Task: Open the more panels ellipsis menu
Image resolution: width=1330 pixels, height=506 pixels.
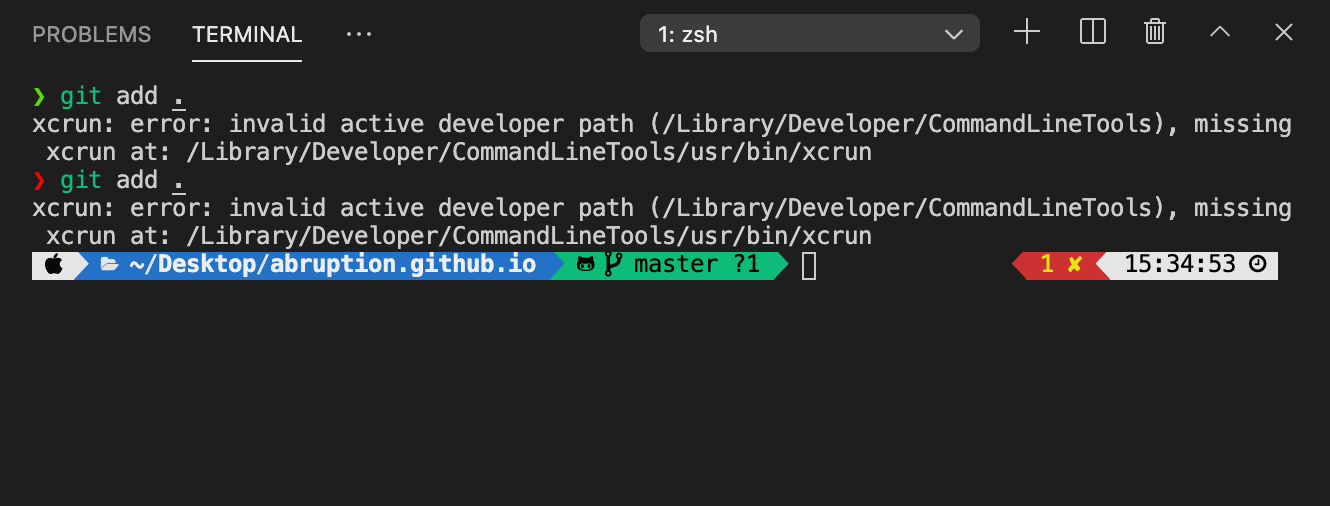Action: pos(358,34)
